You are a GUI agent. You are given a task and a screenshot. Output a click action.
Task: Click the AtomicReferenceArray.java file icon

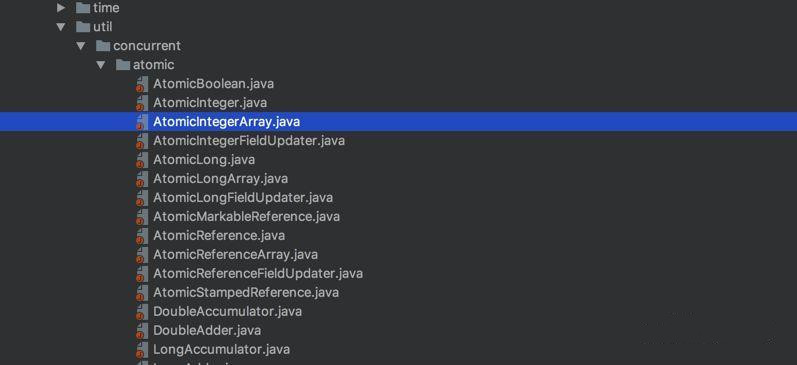(x=141, y=255)
